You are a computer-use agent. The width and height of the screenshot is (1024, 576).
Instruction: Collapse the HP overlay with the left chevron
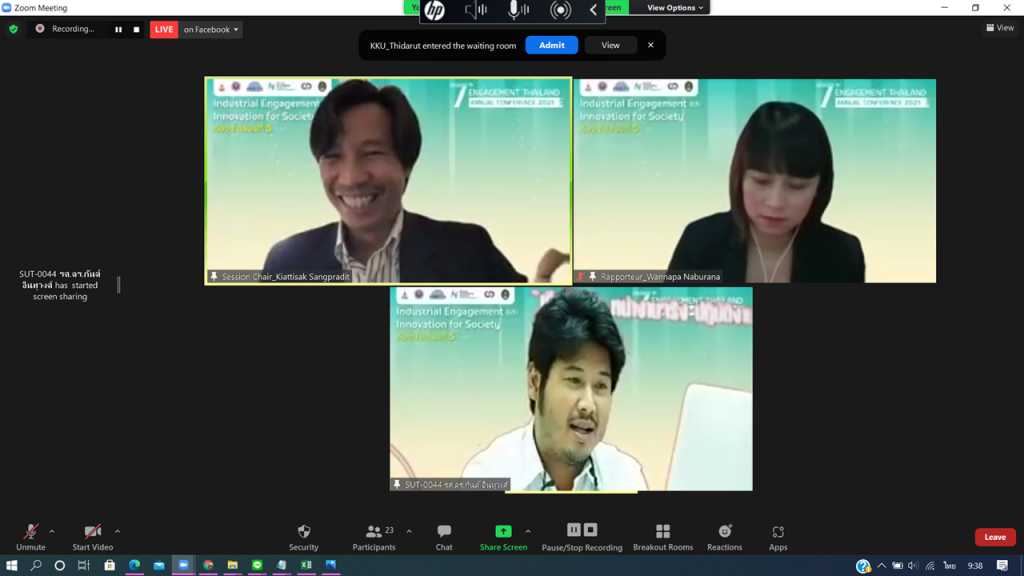594,10
